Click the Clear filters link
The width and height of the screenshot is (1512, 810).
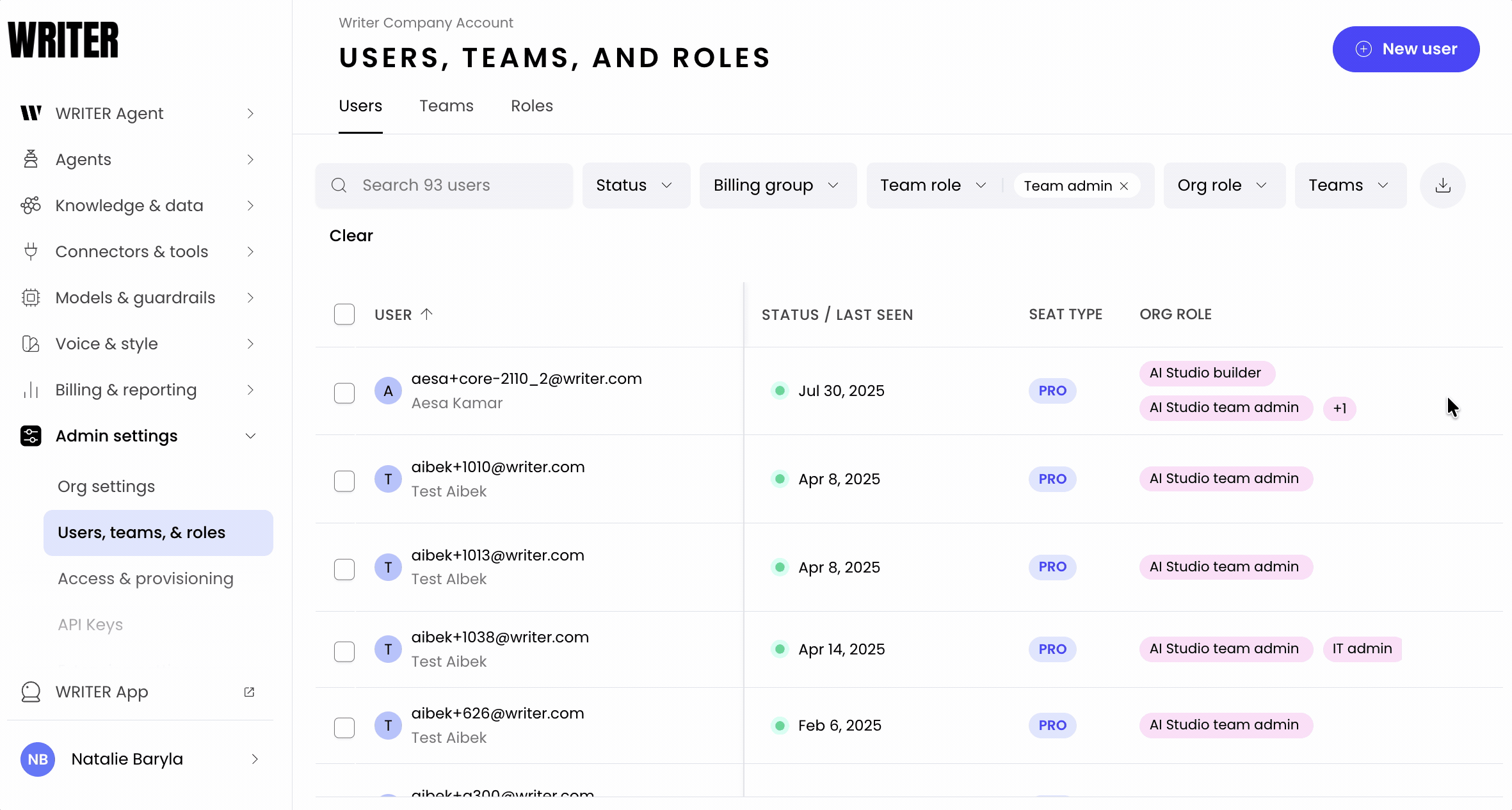click(x=351, y=235)
